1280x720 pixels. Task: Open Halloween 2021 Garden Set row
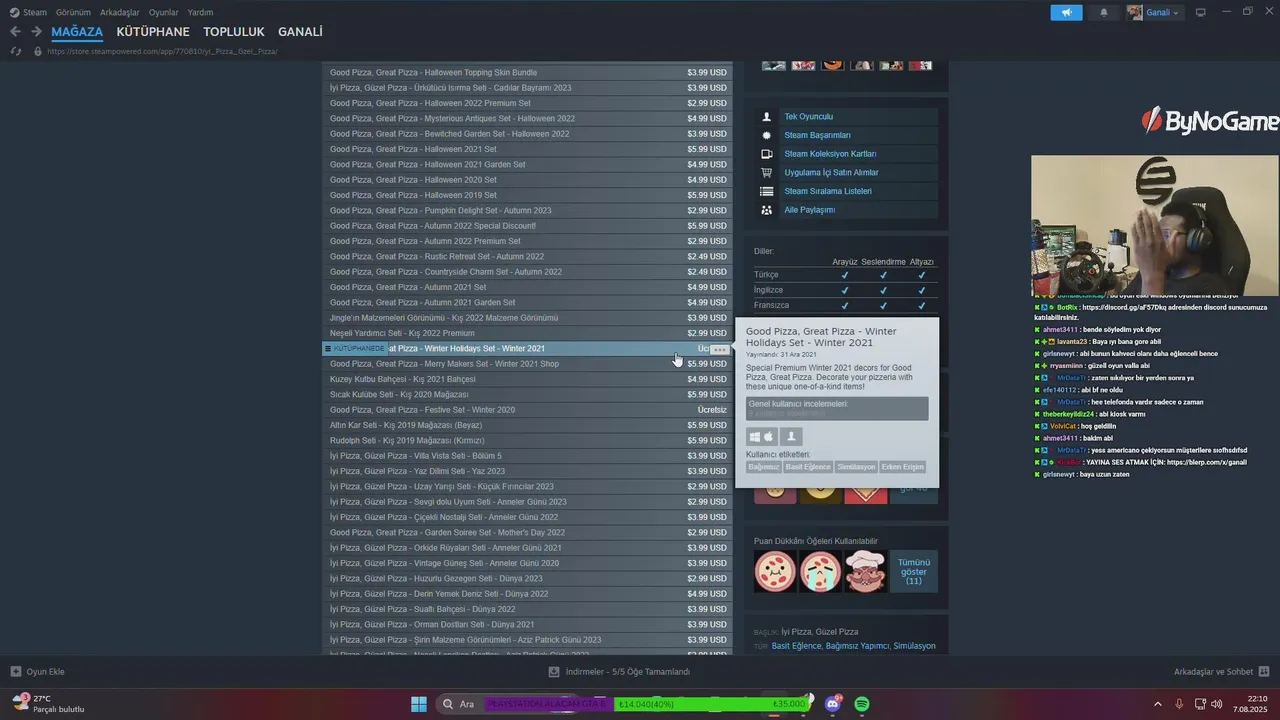coord(528,164)
